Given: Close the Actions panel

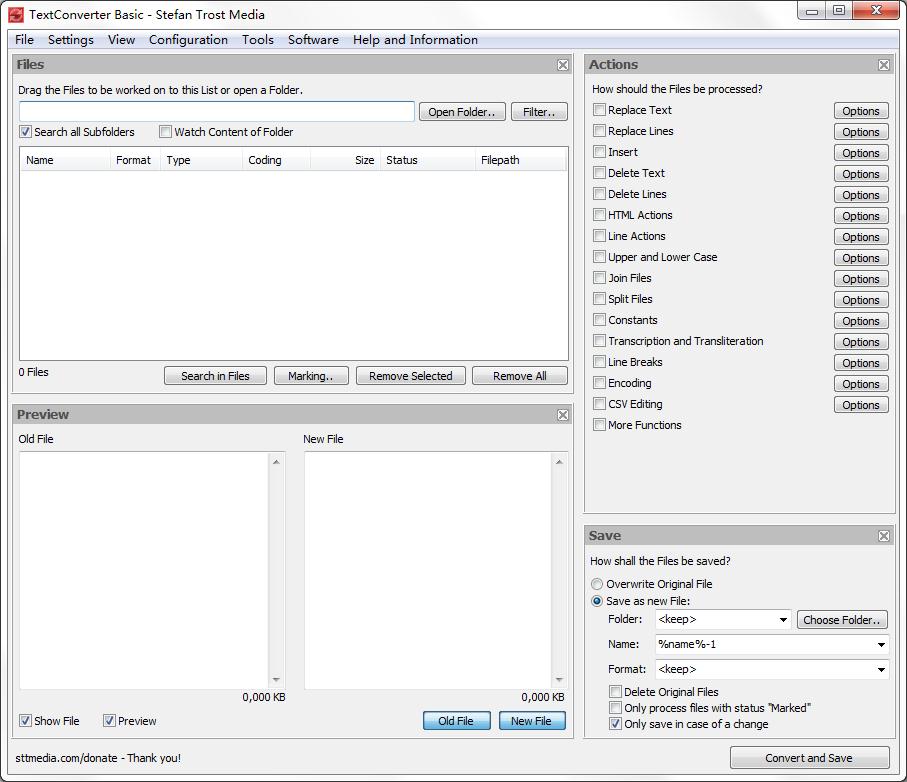Looking at the screenshot, I should (x=884, y=65).
